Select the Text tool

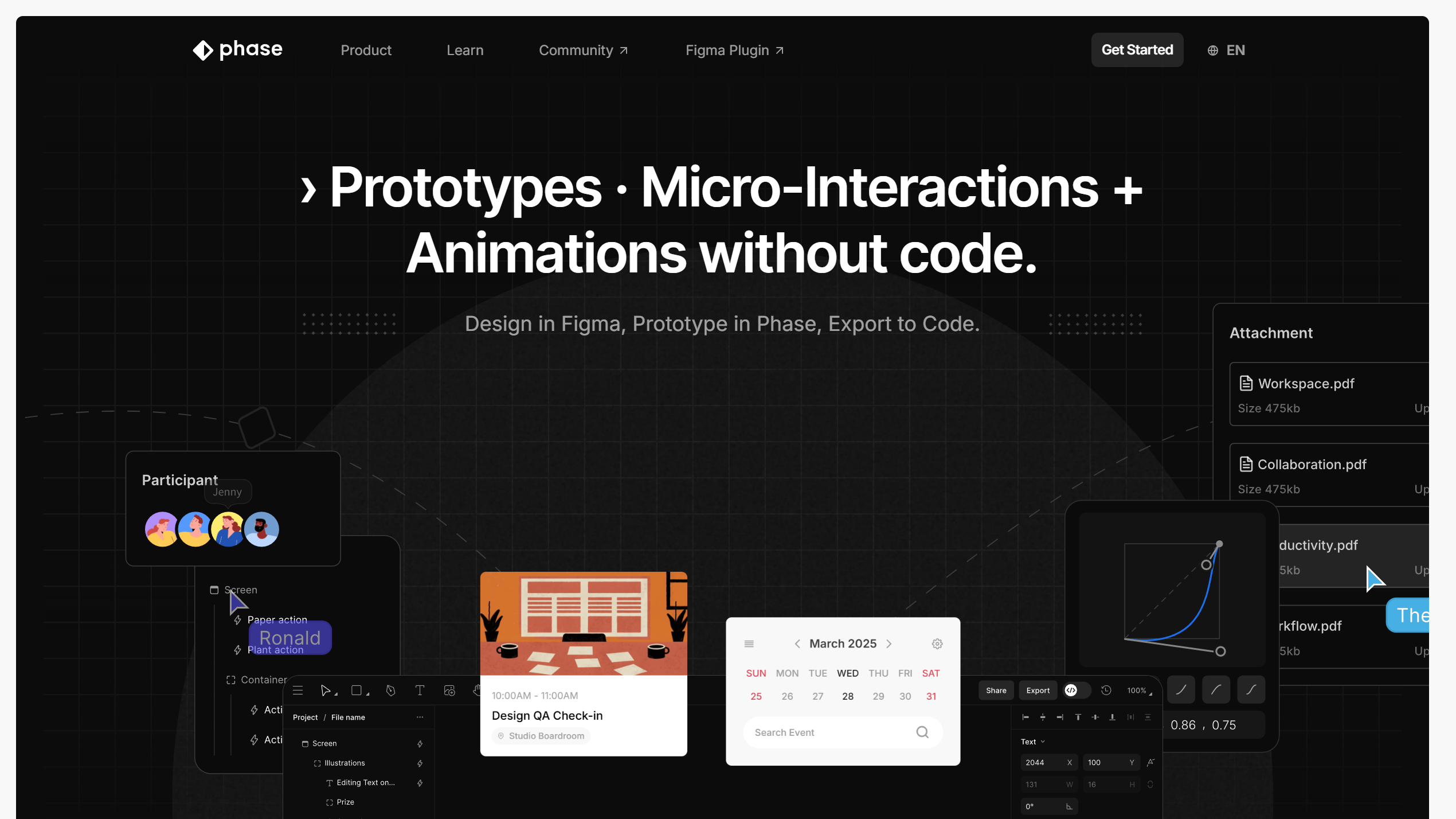420,690
